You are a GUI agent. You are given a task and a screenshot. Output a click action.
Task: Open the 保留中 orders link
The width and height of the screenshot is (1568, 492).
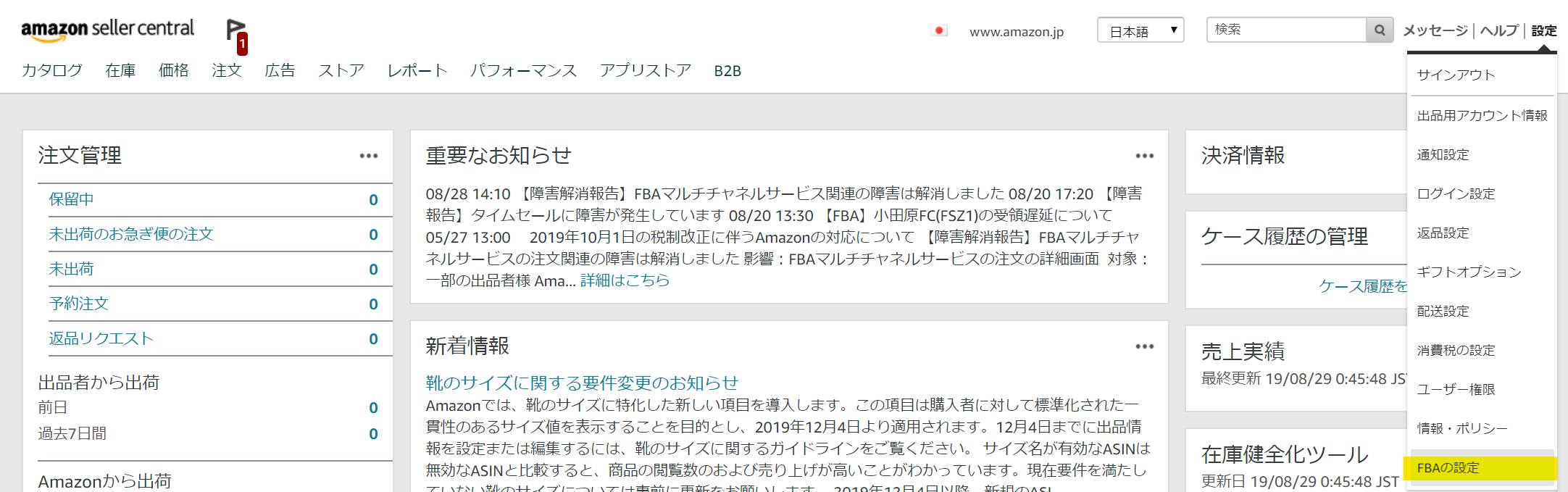coord(71,199)
